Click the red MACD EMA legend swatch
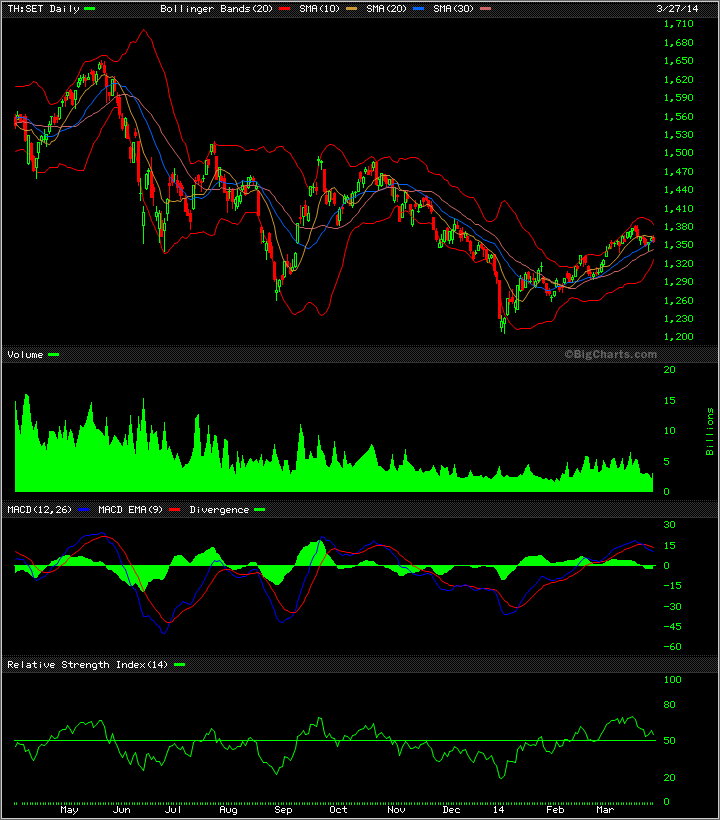This screenshot has width=720, height=820. click(174, 509)
